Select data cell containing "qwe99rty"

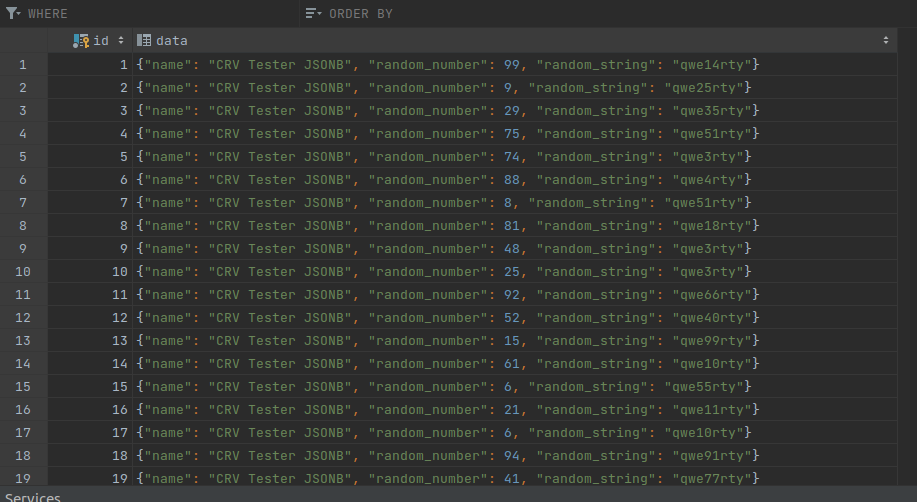click(448, 341)
